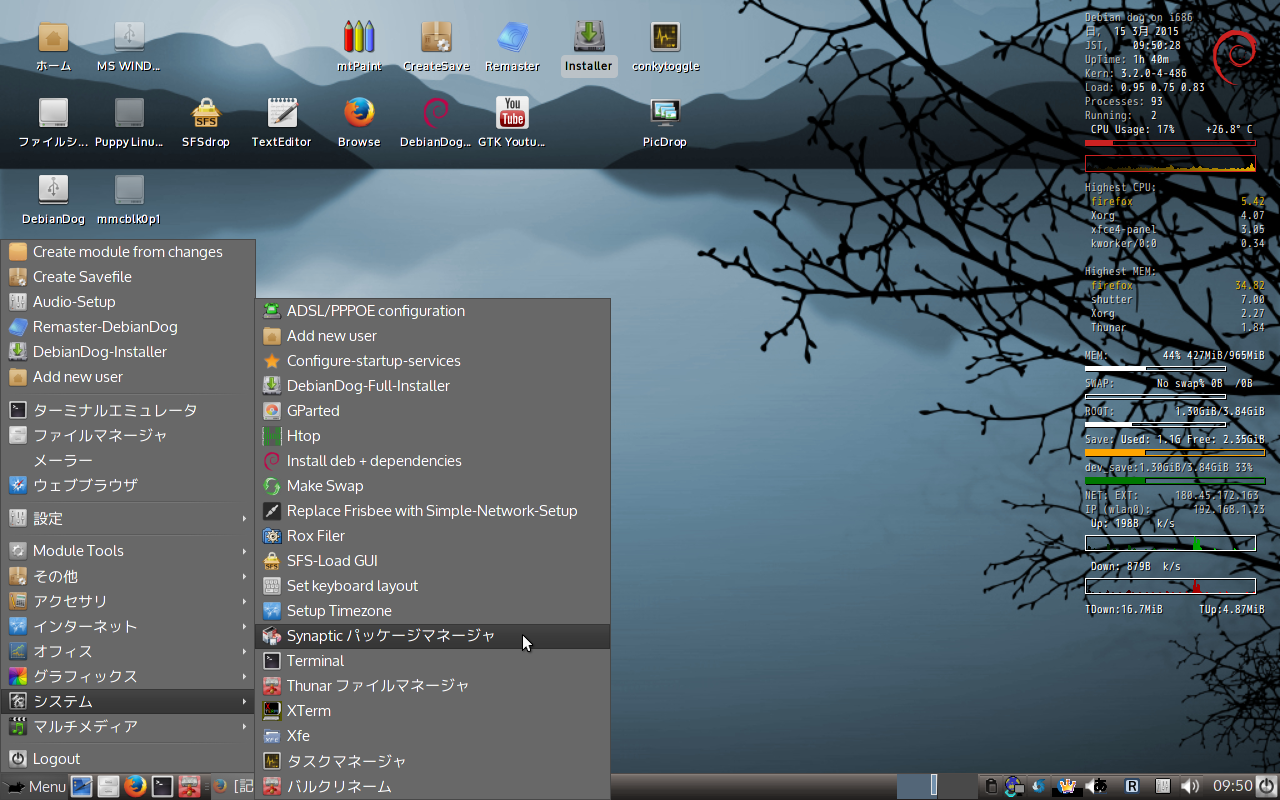The width and height of the screenshot is (1280, 800).
Task: Choose Set keyboard layout entry
Action: pyautogui.click(x=433, y=586)
